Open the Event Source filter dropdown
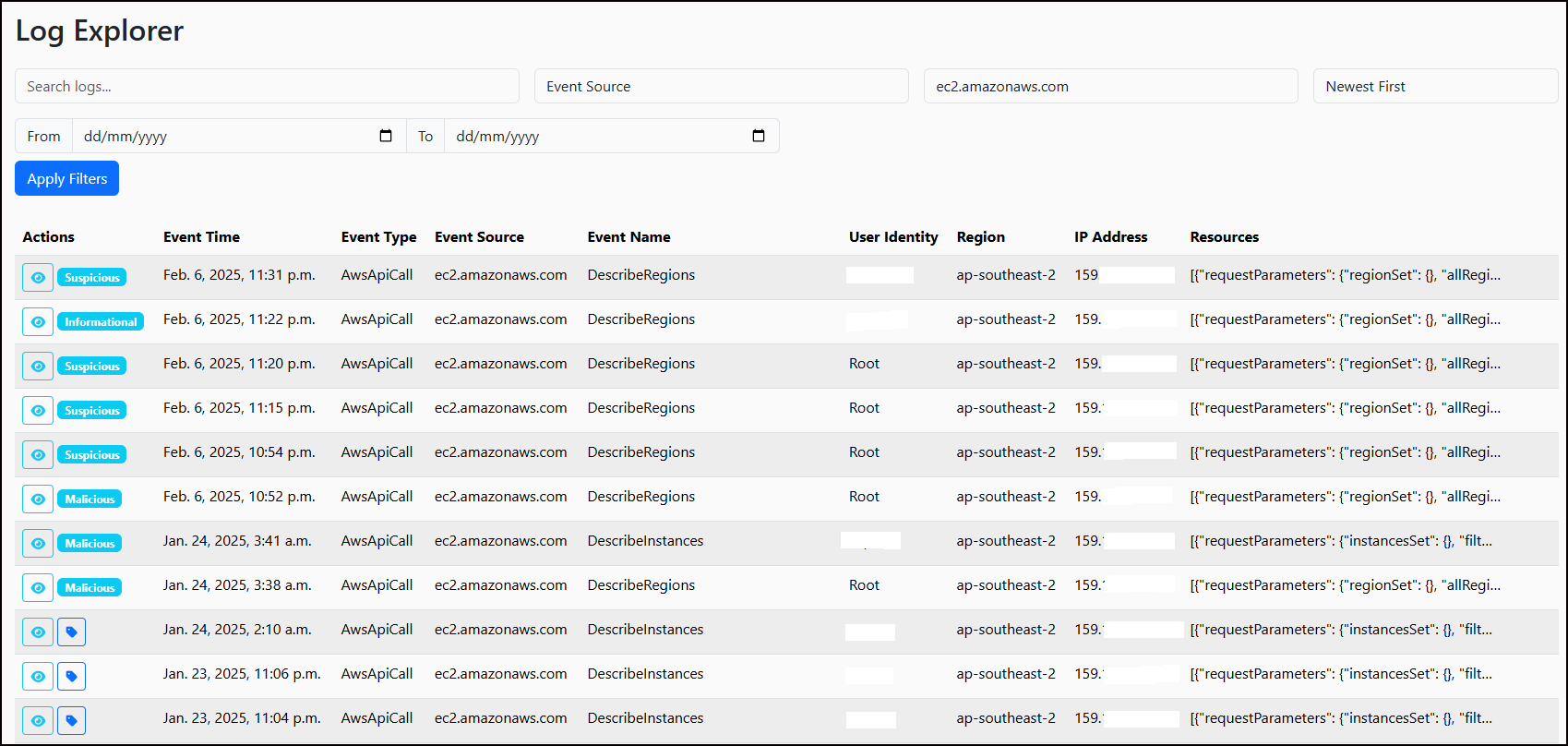The width and height of the screenshot is (1568, 746). pyautogui.click(x=721, y=86)
